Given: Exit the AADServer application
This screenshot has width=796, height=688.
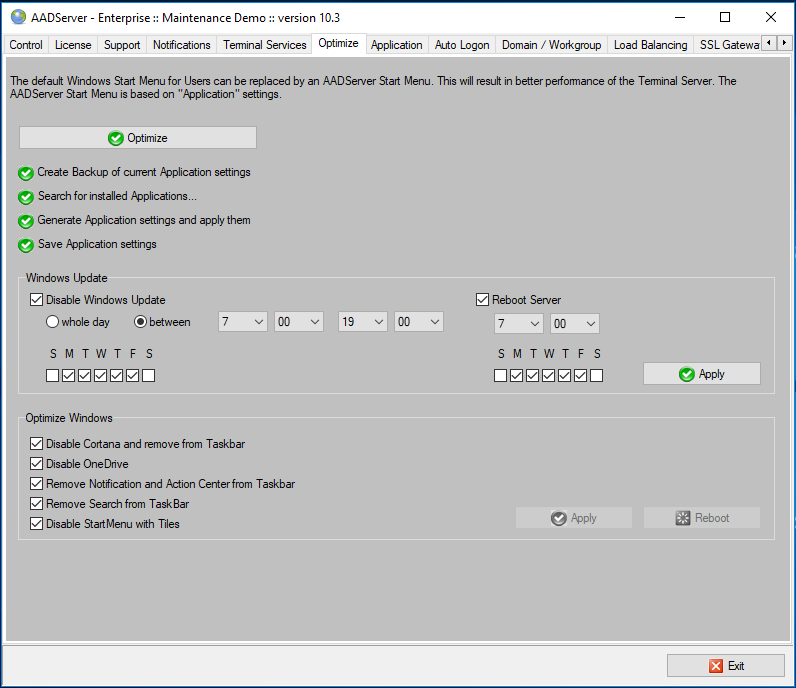Looking at the screenshot, I should pos(725,666).
